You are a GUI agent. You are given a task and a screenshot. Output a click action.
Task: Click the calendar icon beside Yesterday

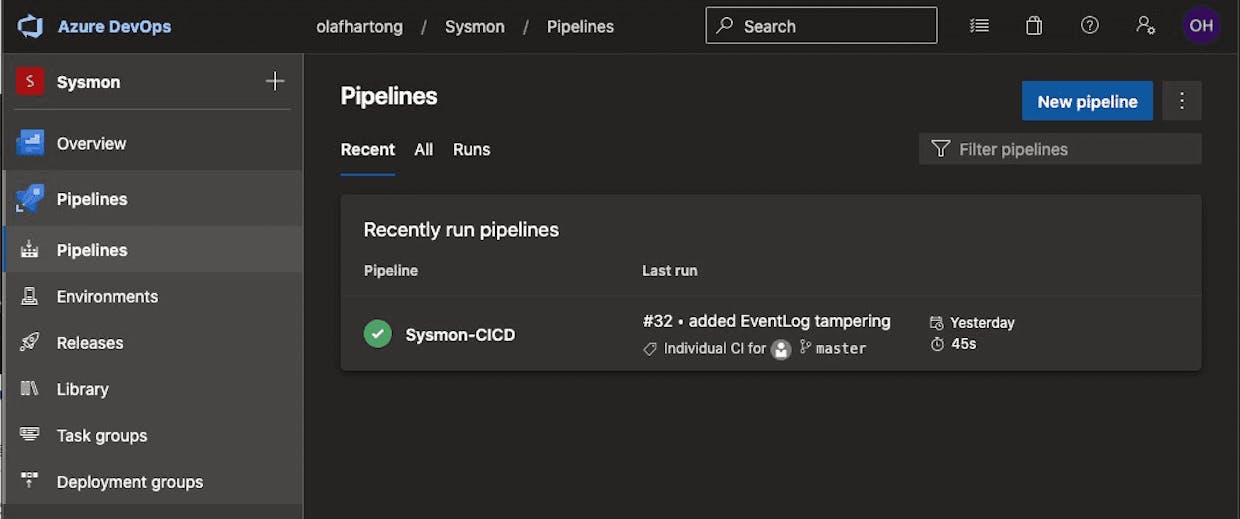(x=937, y=323)
